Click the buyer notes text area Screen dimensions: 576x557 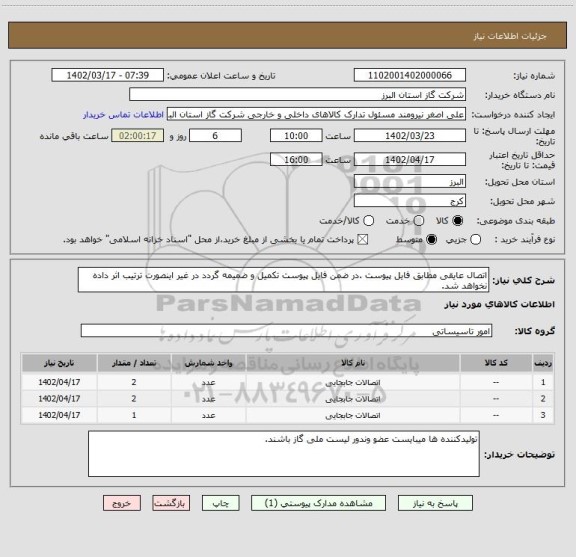284,454
